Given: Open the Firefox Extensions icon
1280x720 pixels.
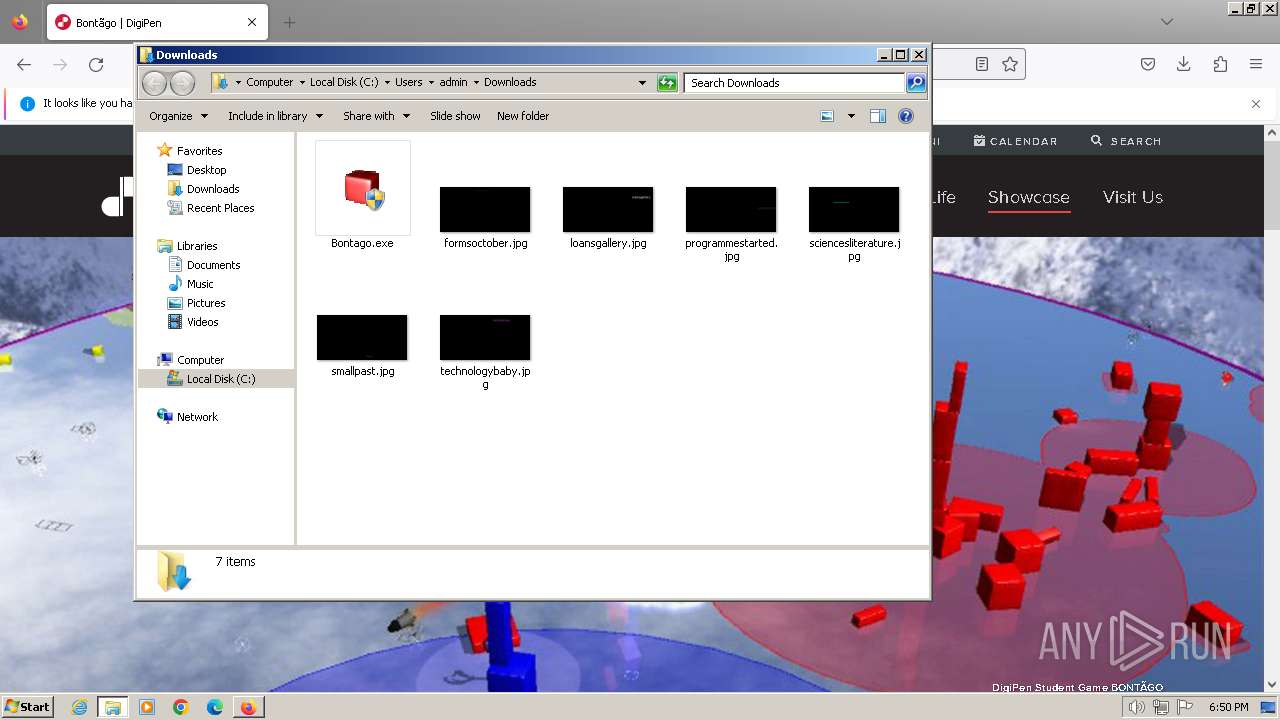Looking at the screenshot, I should 1220,65.
